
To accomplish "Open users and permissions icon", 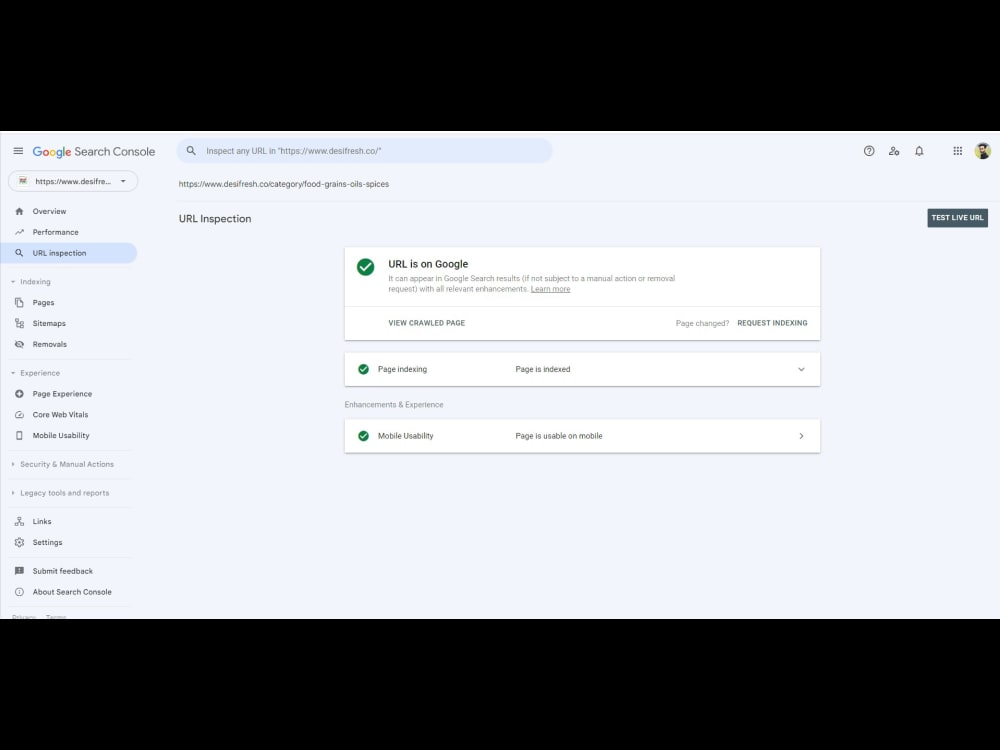I will (x=894, y=151).
